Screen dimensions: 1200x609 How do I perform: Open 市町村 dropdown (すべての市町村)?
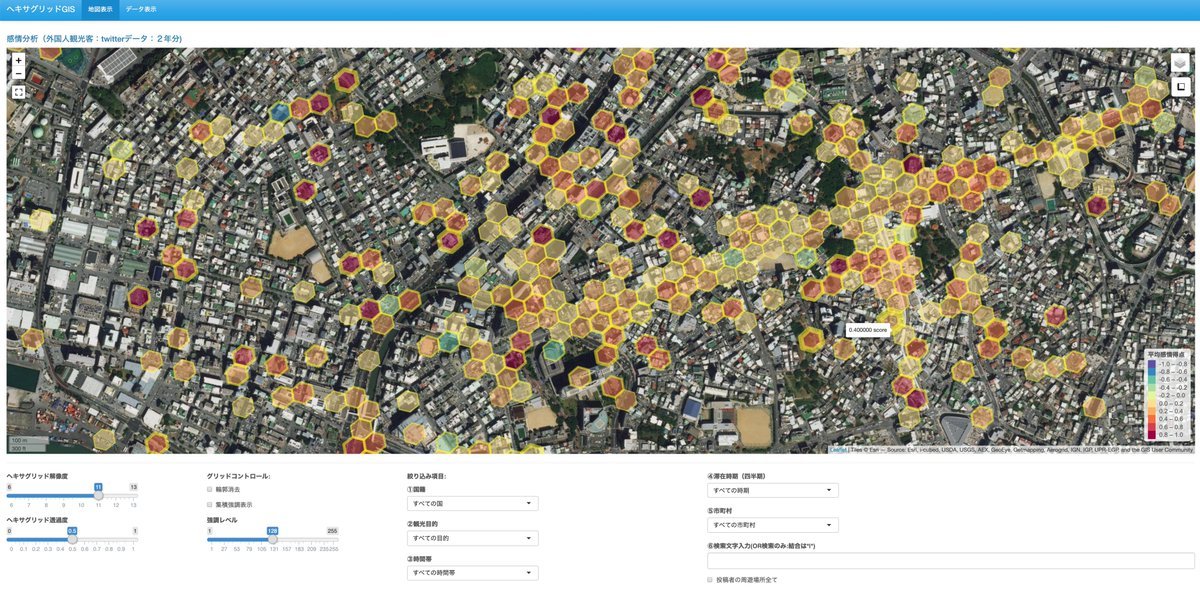click(772, 525)
